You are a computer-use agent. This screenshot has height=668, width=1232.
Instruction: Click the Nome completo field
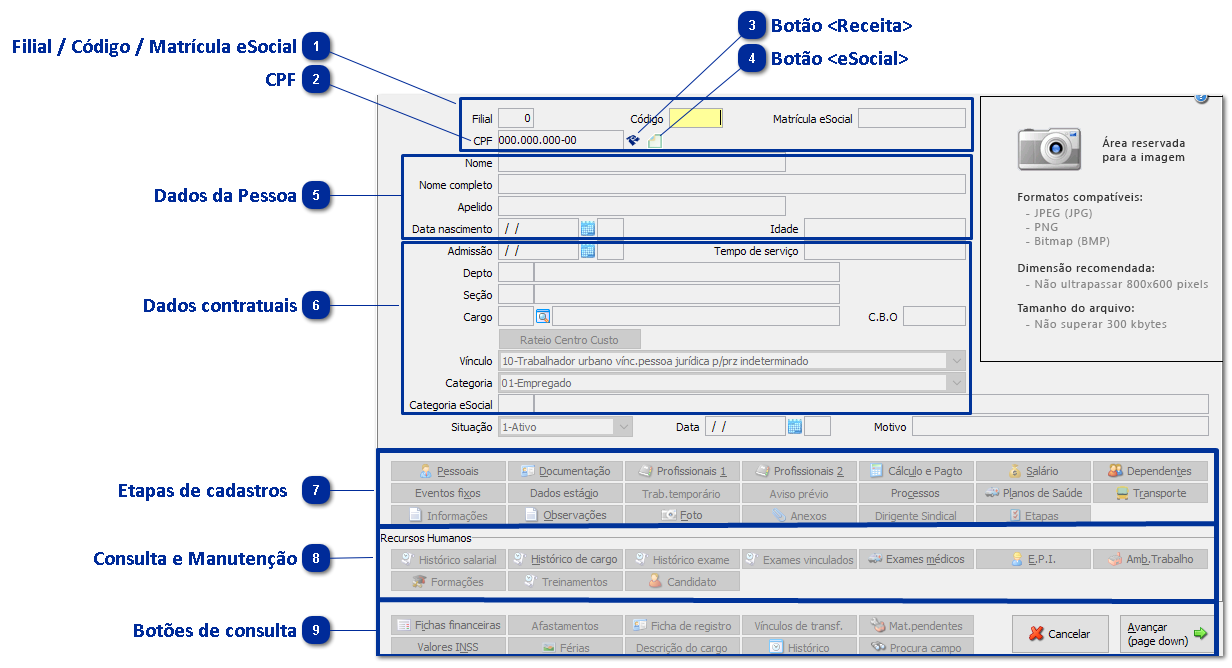click(732, 184)
